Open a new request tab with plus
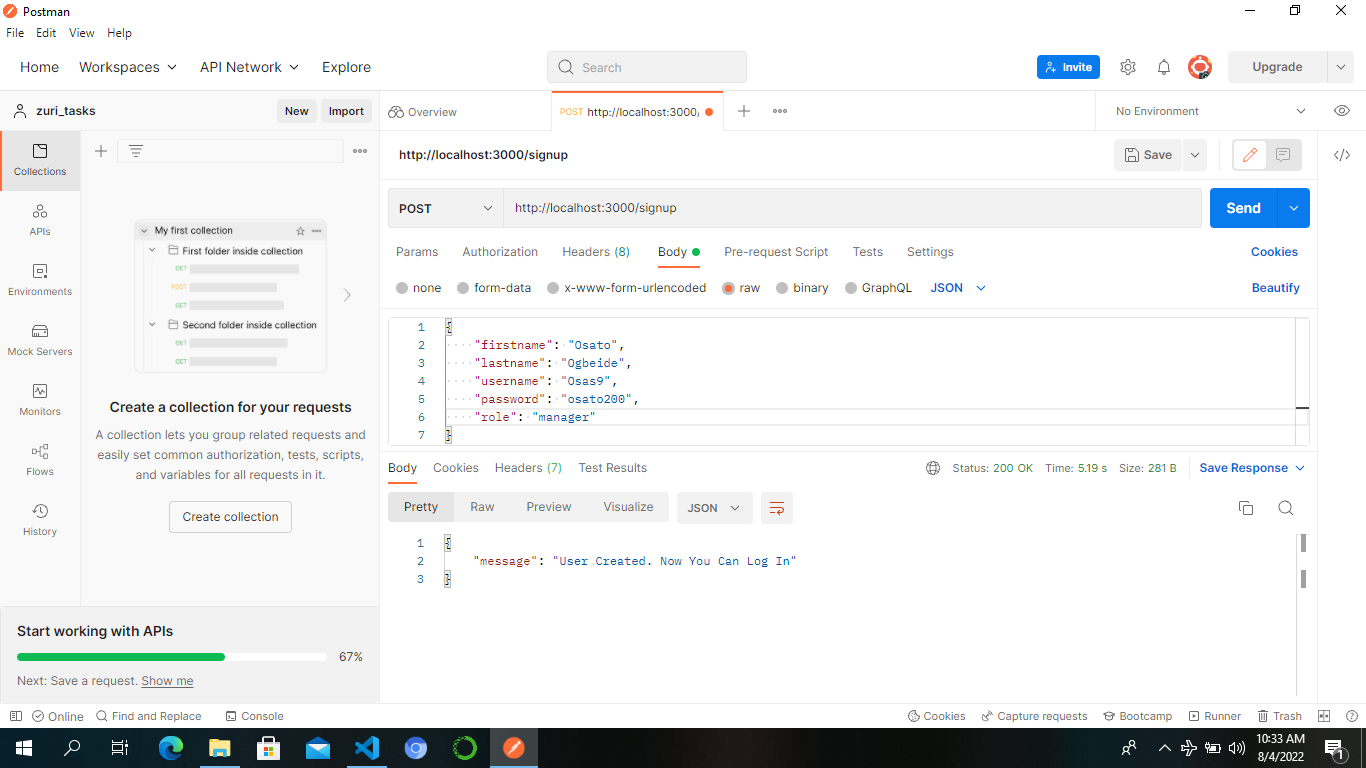This screenshot has width=1366, height=768. pos(744,111)
